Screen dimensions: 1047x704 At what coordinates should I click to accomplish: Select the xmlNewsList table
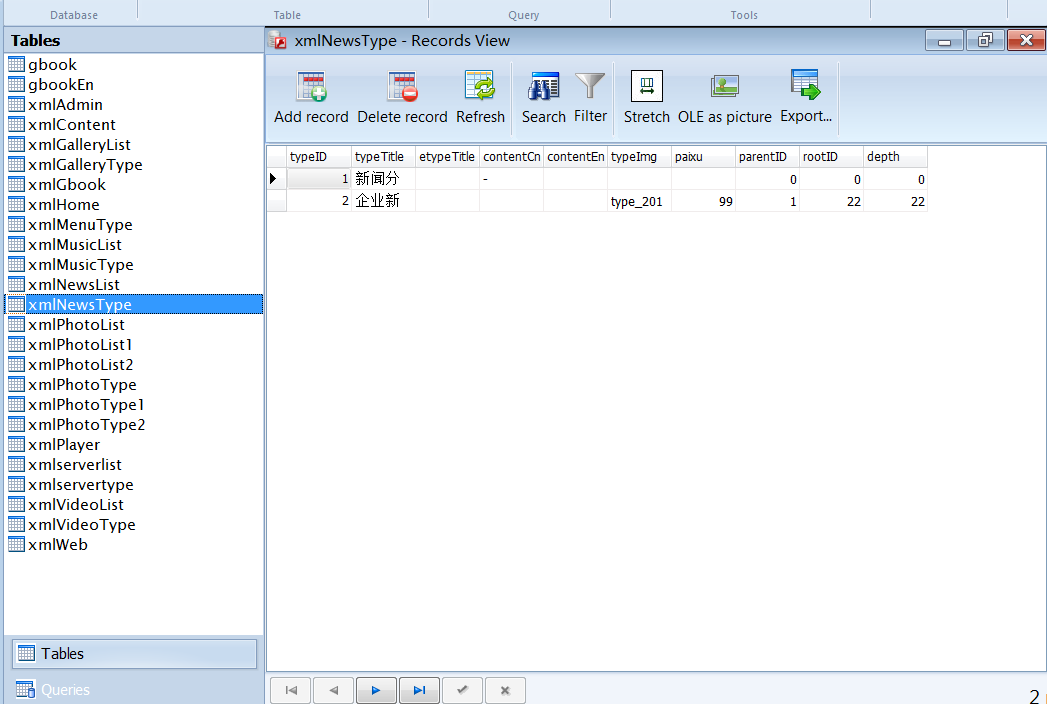[x=73, y=285]
